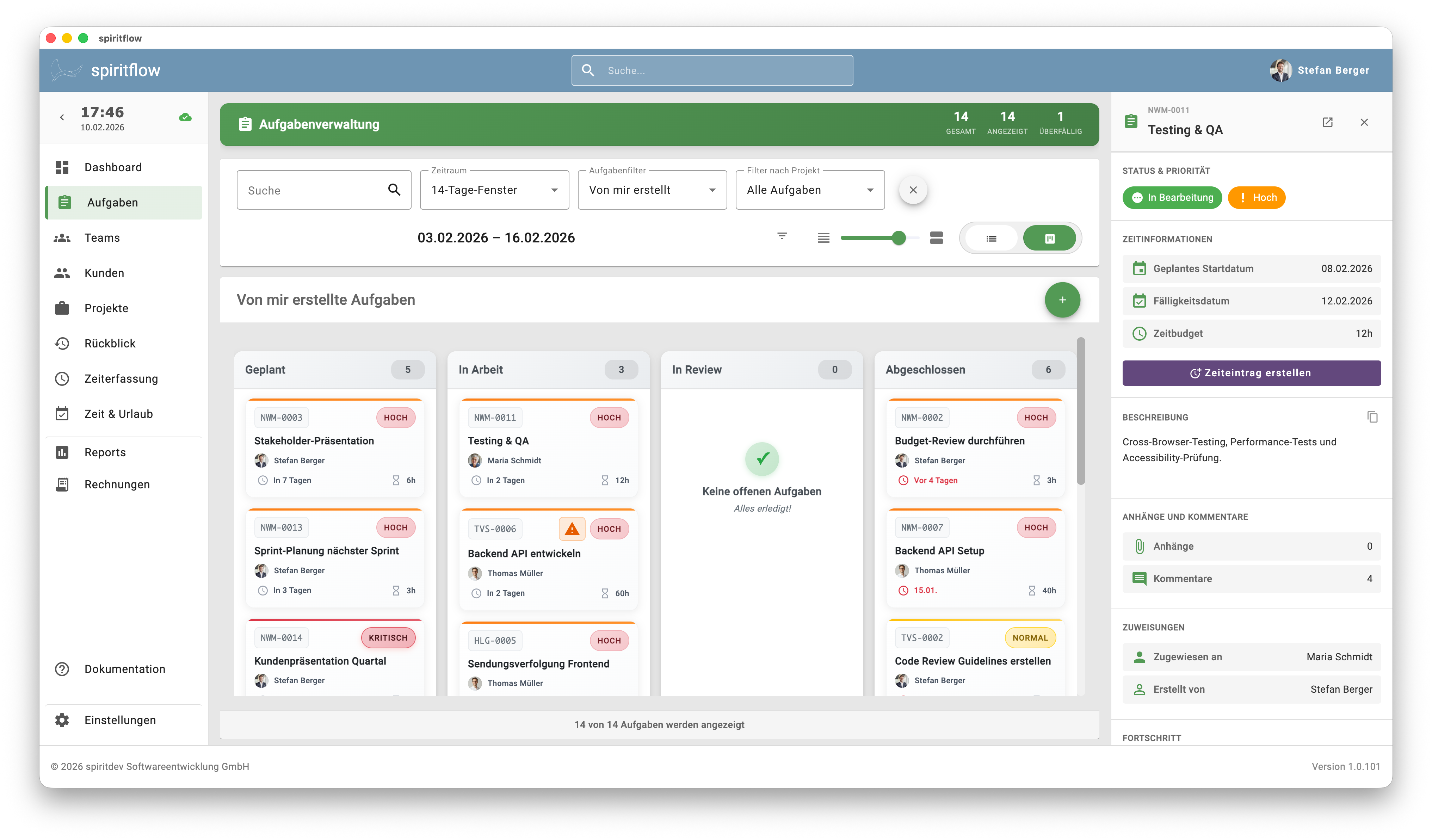The height and width of the screenshot is (840, 1432).
Task: Collapse the sidebar with the back chevron
Action: (x=62, y=118)
